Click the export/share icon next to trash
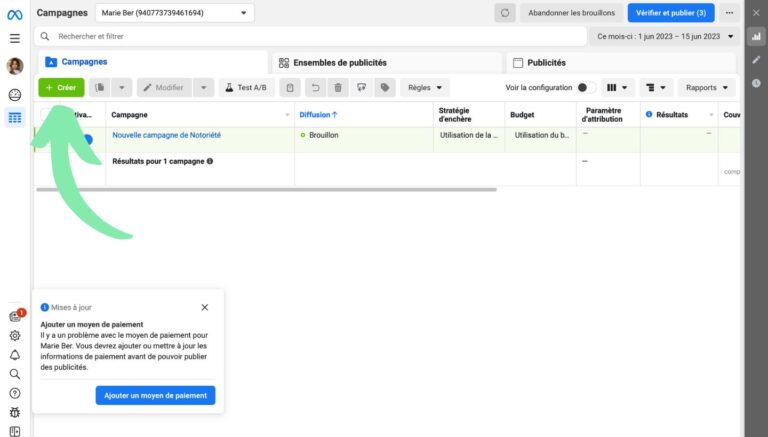Image resolution: width=768 pixels, height=437 pixels. click(x=361, y=88)
